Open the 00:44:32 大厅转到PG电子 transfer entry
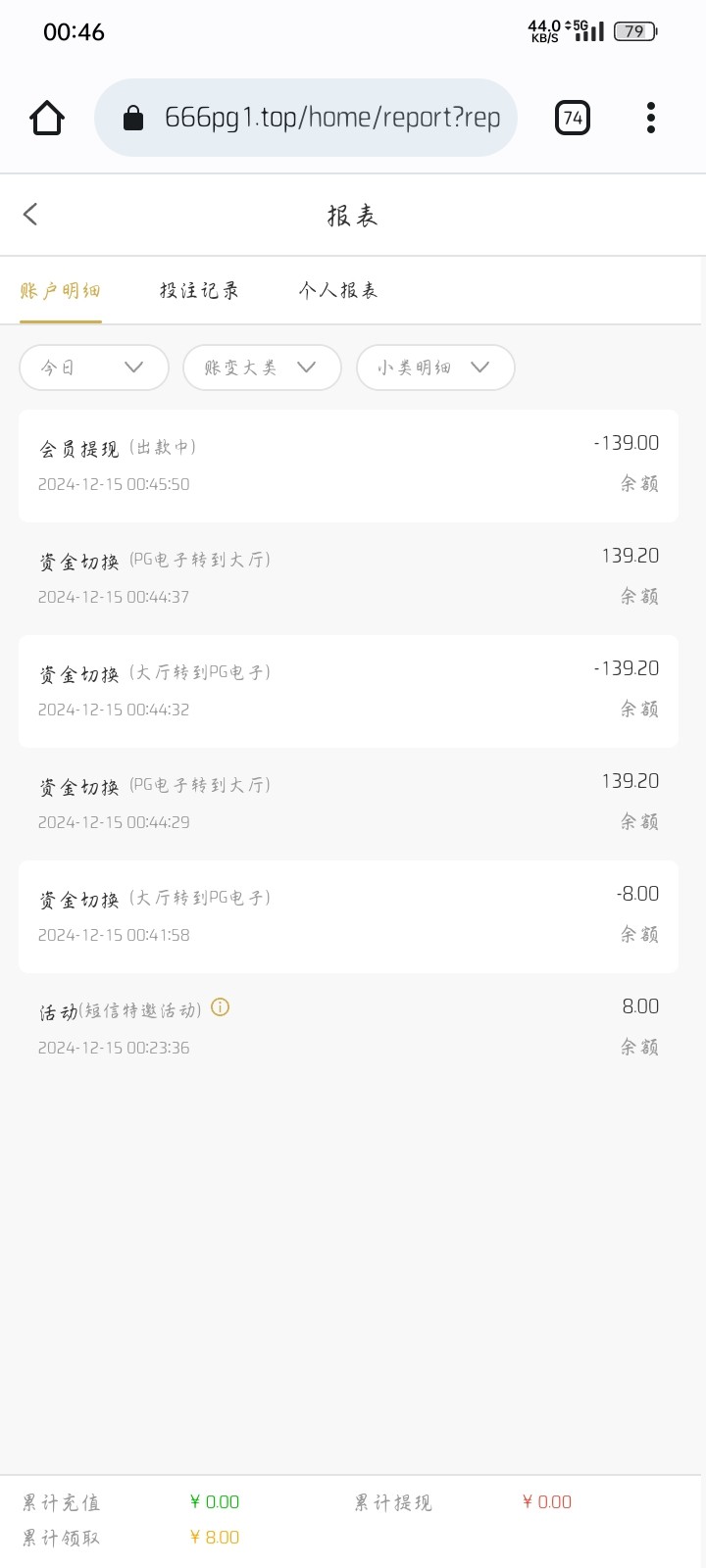 click(x=348, y=690)
